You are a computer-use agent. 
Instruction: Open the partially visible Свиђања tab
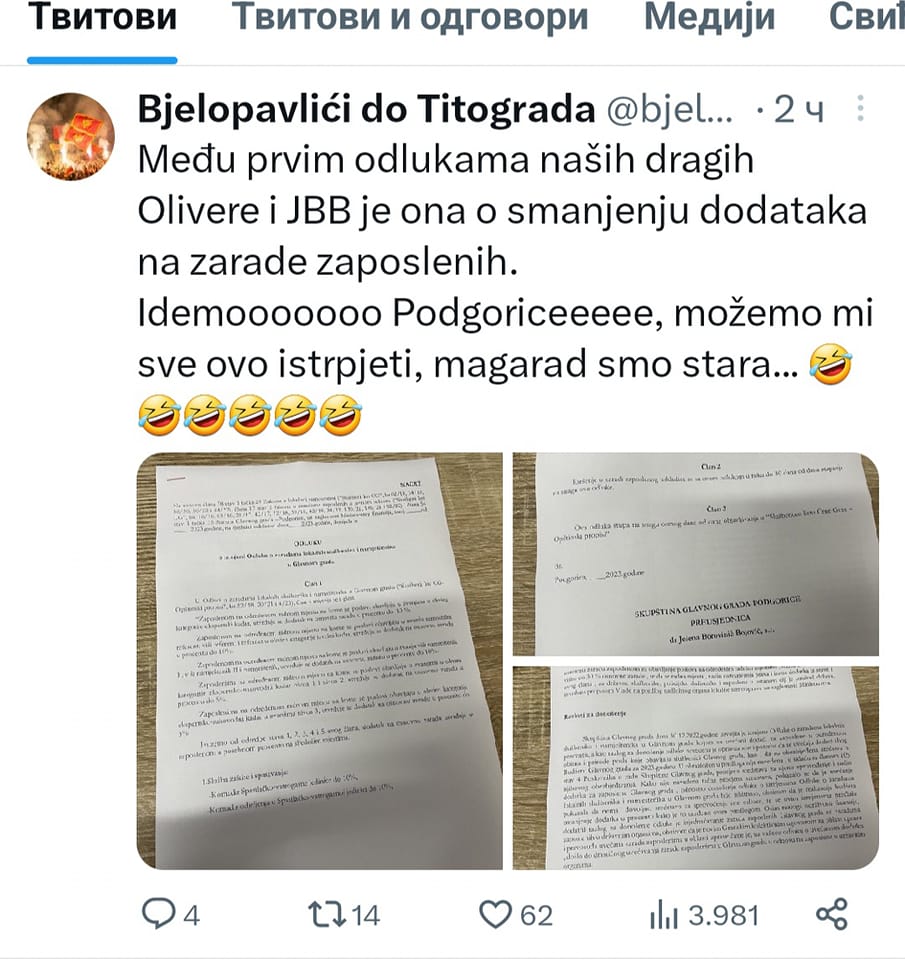(x=866, y=17)
